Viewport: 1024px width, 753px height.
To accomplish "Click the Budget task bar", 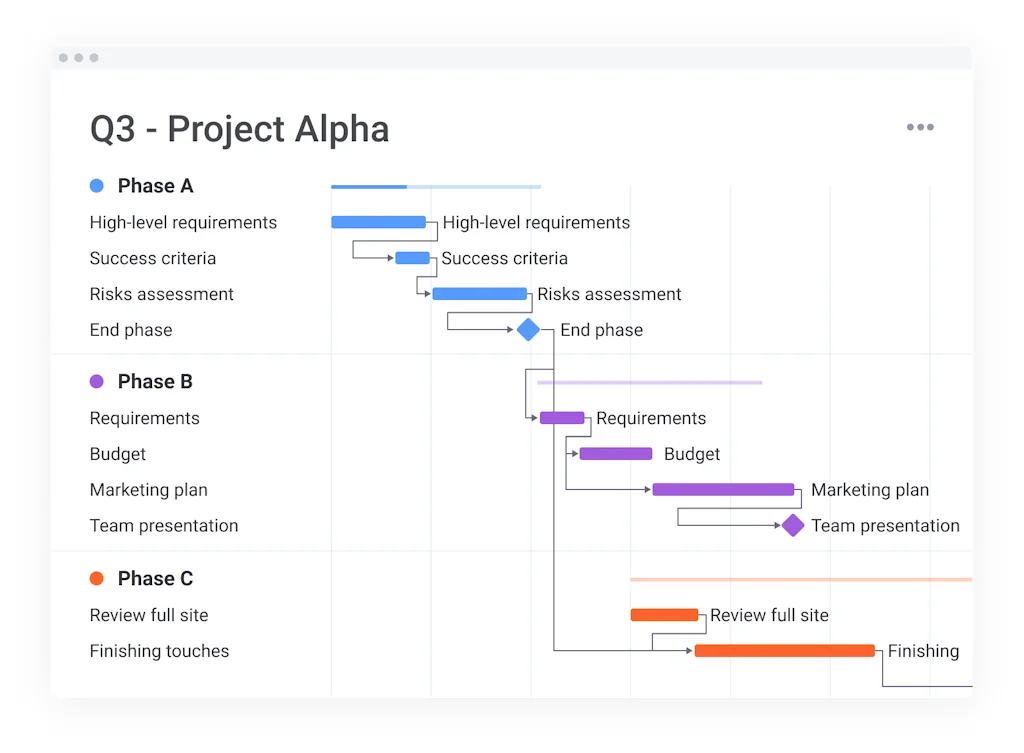I will 615,453.
